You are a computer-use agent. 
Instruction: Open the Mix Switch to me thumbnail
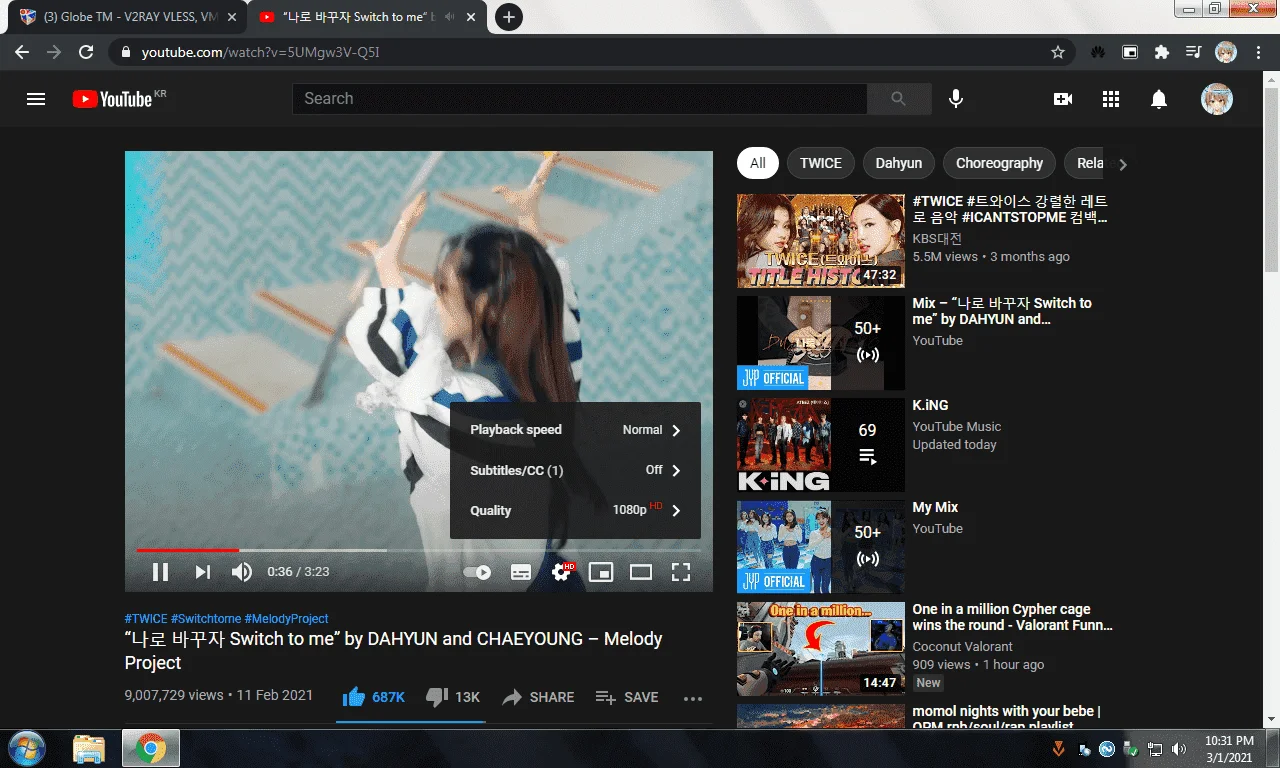click(x=821, y=343)
